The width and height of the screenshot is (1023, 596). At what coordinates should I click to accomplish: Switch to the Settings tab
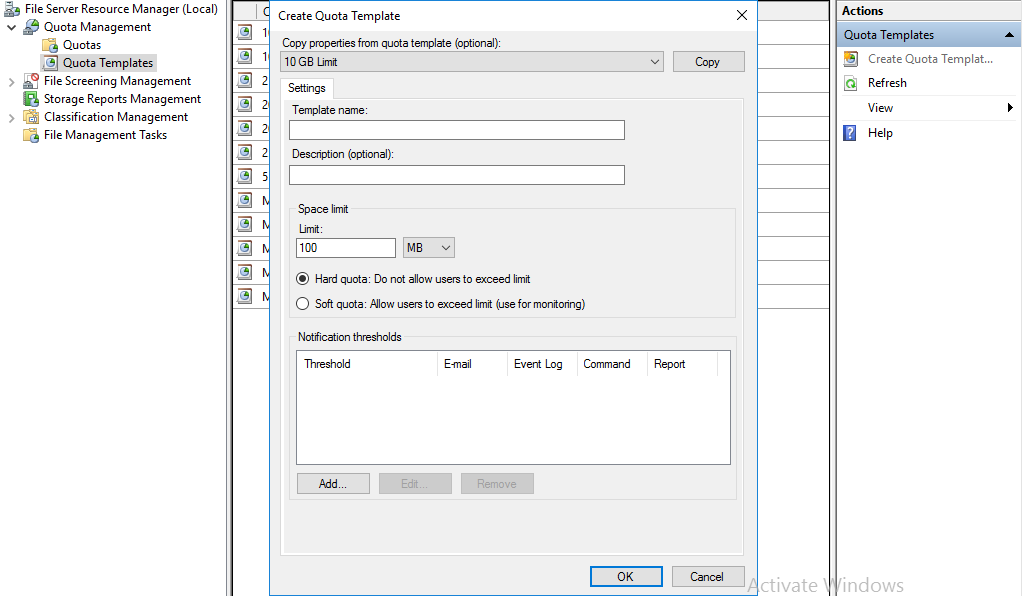tap(306, 88)
